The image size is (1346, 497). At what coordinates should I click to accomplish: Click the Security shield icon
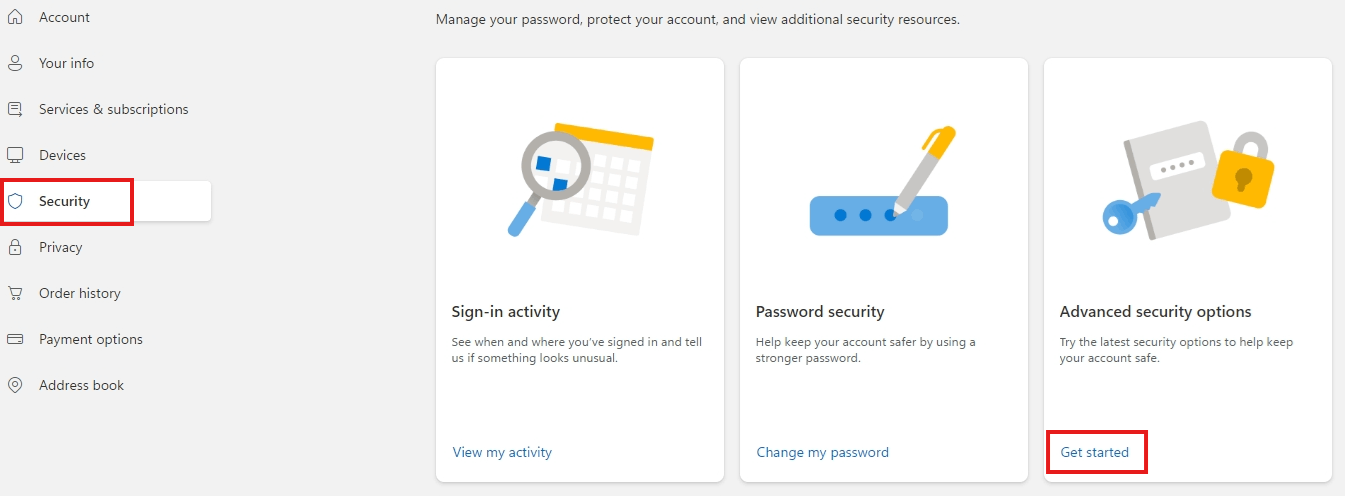(15, 201)
